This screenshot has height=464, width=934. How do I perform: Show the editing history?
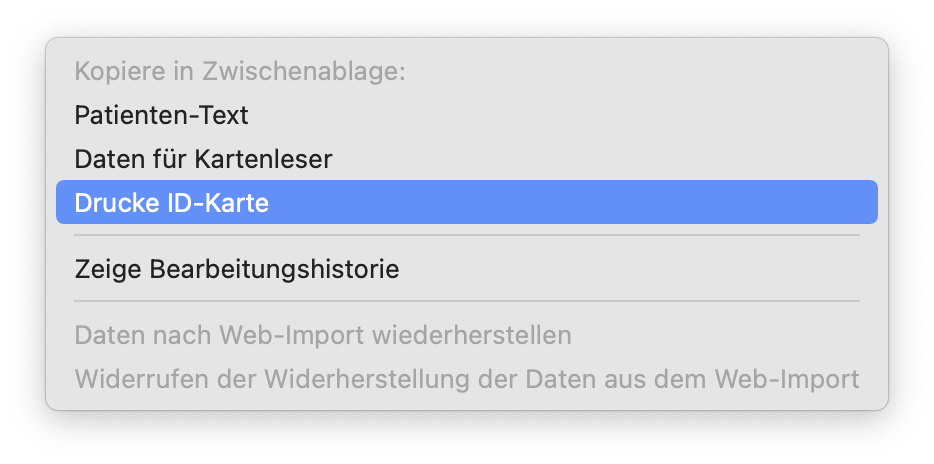point(236,269)
